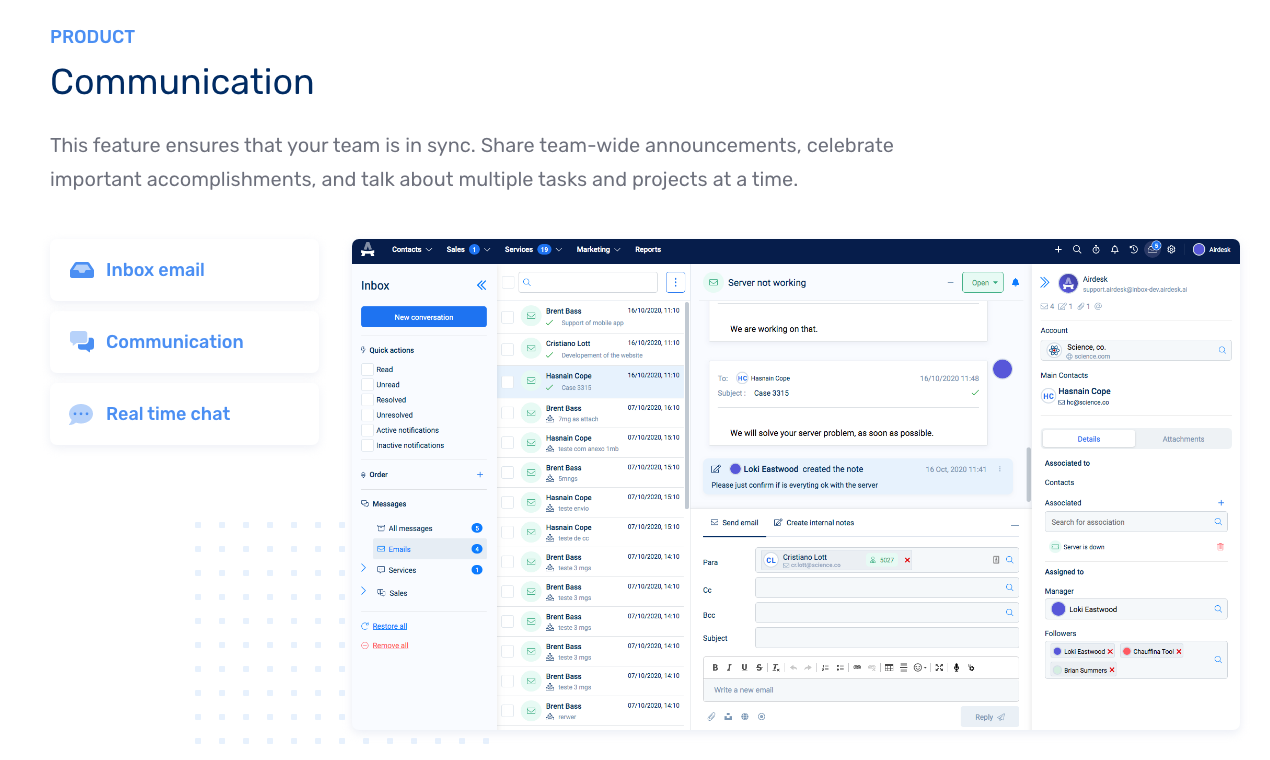Screen dimensions: 1270x760
Task: Check the Active notifications filter
Action: (368, 429)
